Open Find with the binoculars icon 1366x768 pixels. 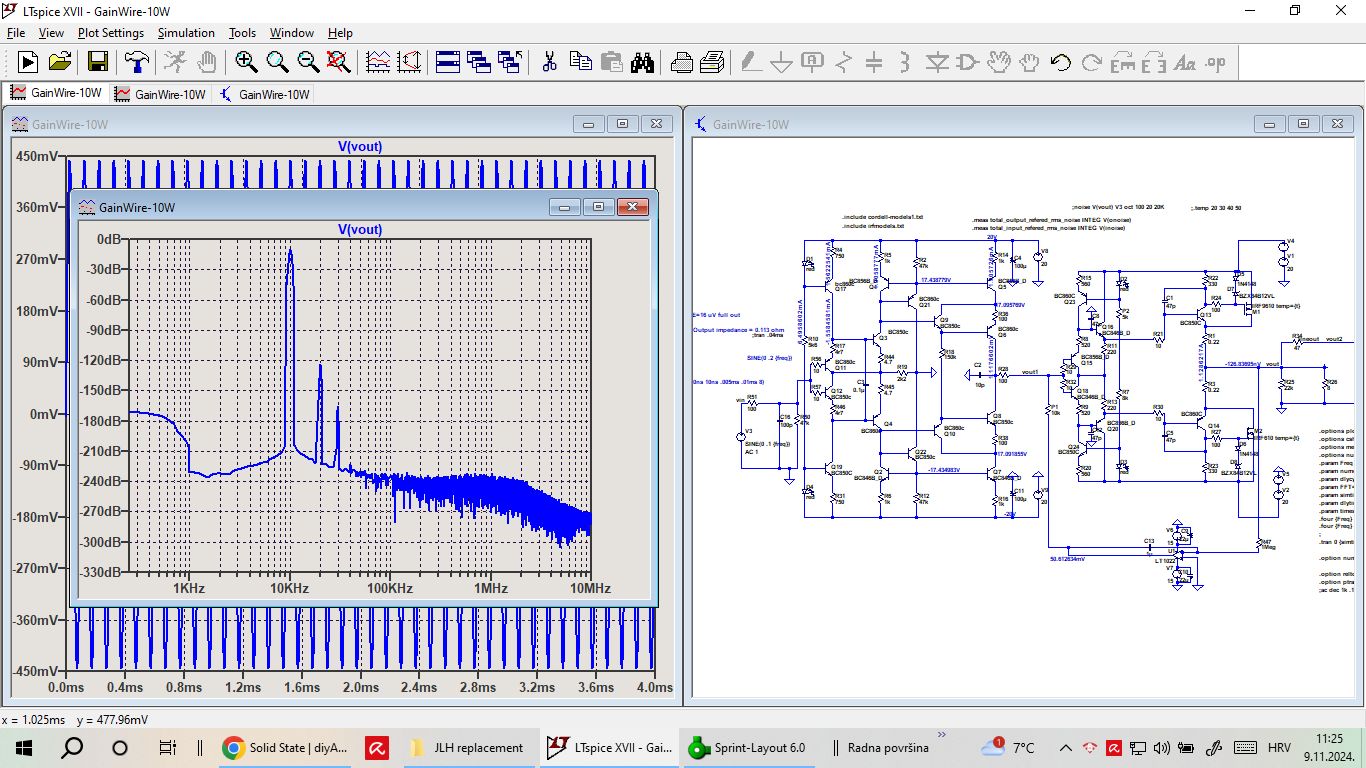click(x=642, y=62)
